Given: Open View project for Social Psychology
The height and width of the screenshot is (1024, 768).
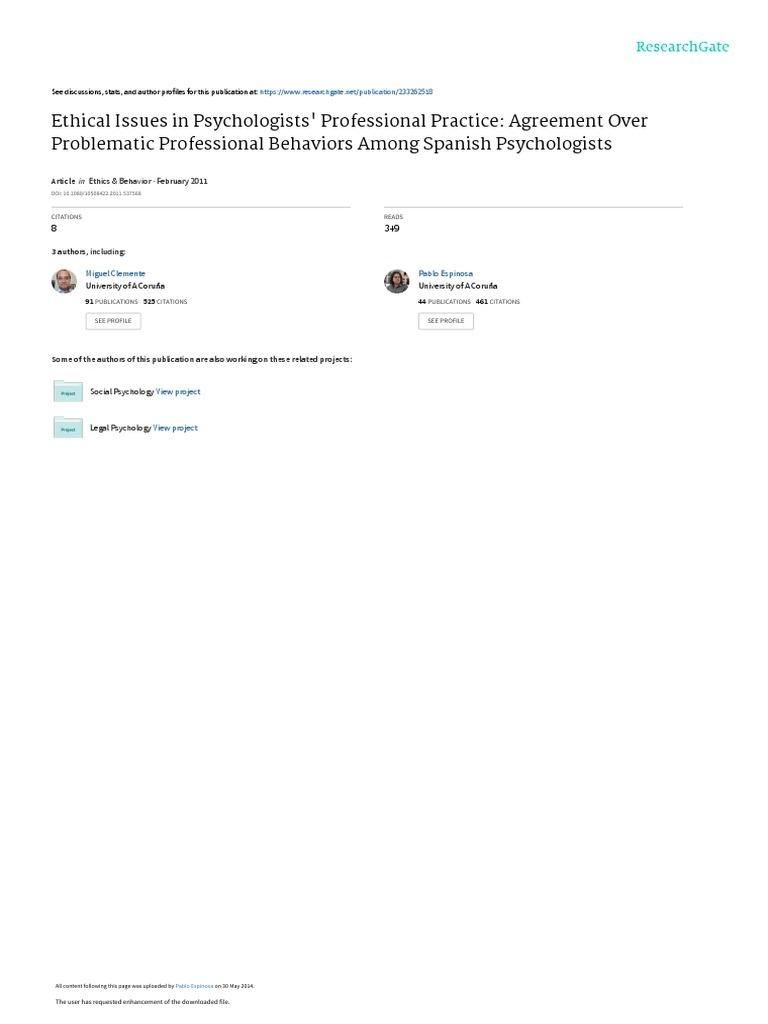Looking at the screenshot, I should click(178, 392).
